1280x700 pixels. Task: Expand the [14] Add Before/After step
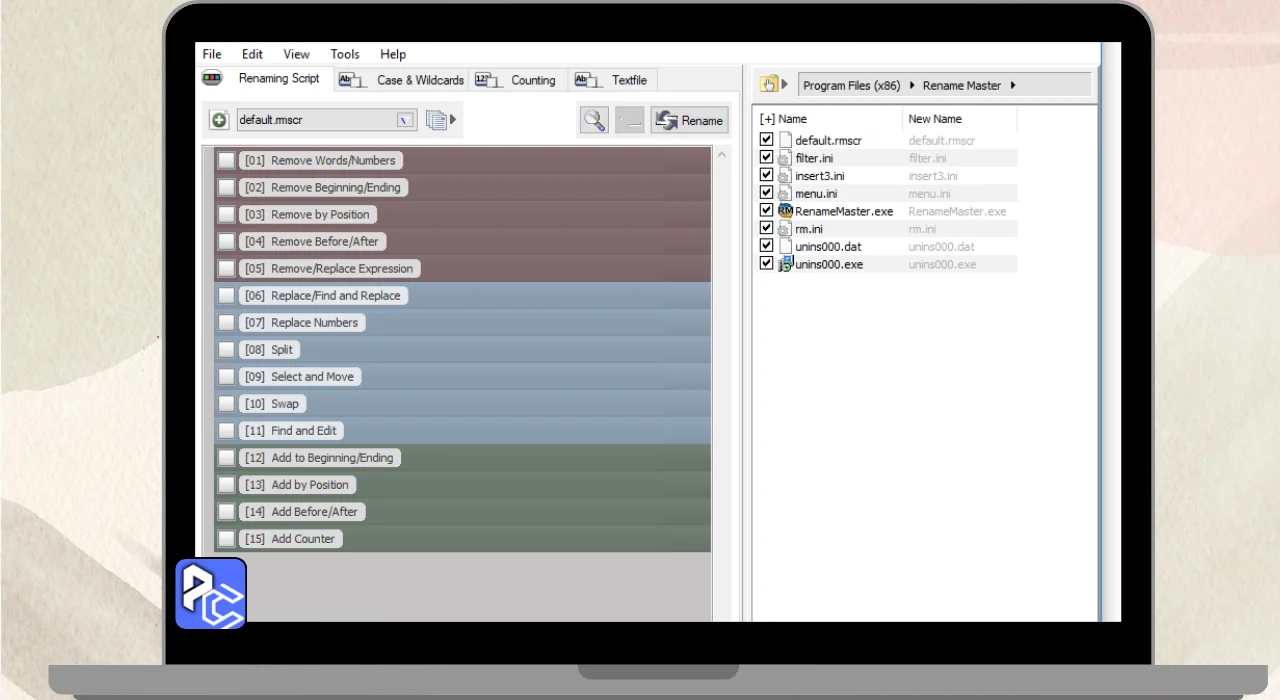[301, 512]
